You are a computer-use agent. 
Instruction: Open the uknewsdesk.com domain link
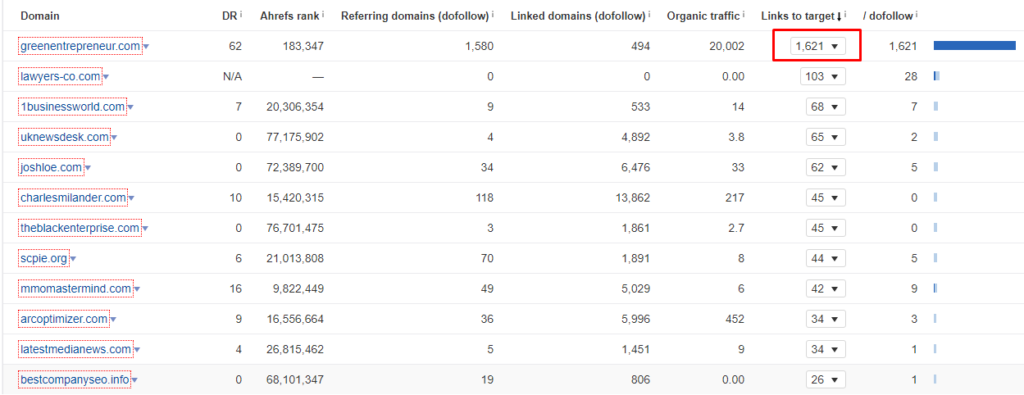pos(65,137)
